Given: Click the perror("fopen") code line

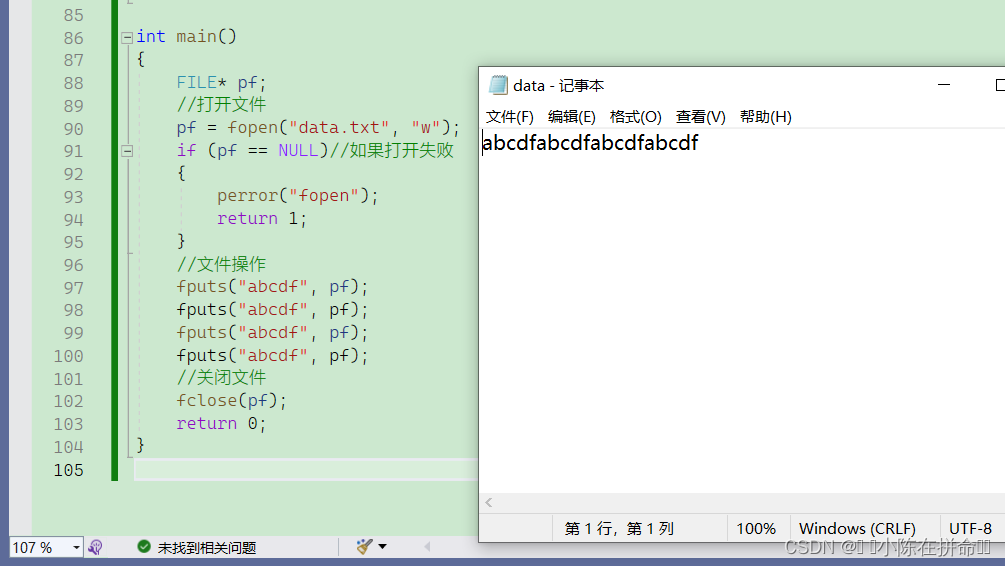Looking at the screenshot, I should (297, 196).
